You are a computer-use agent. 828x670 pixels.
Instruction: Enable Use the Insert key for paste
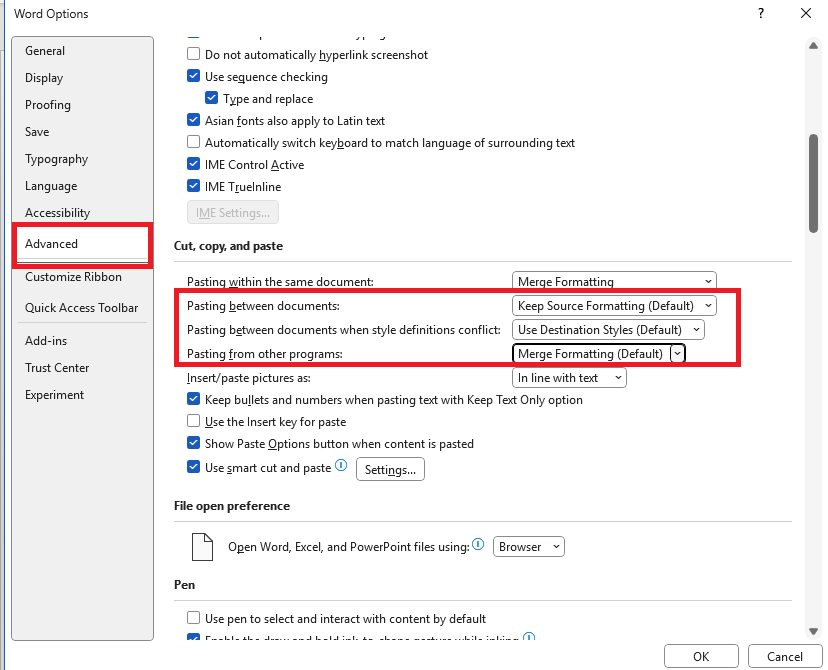[193, 421]
